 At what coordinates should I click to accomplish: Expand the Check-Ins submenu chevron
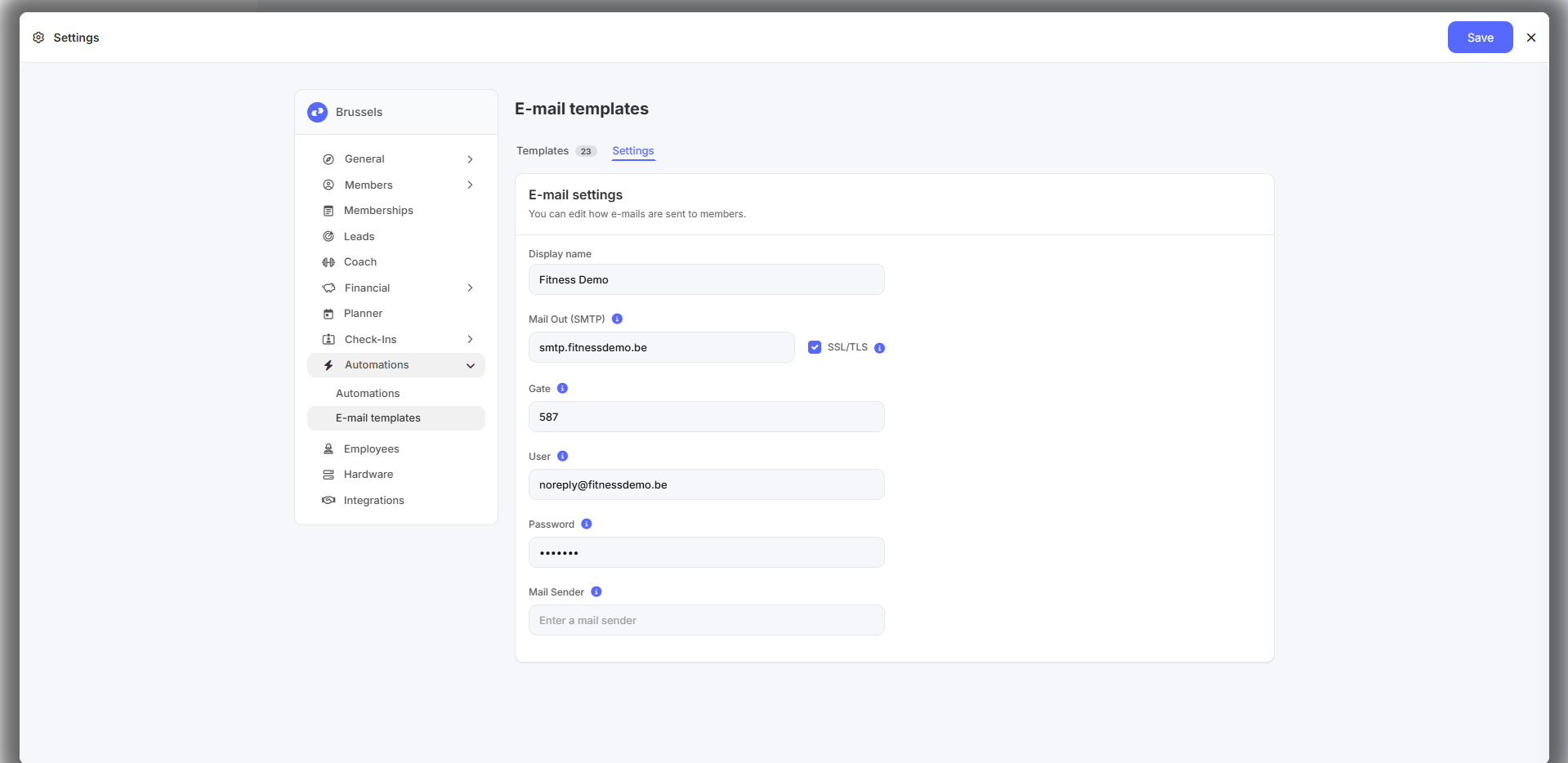click(x=470, y=340)
